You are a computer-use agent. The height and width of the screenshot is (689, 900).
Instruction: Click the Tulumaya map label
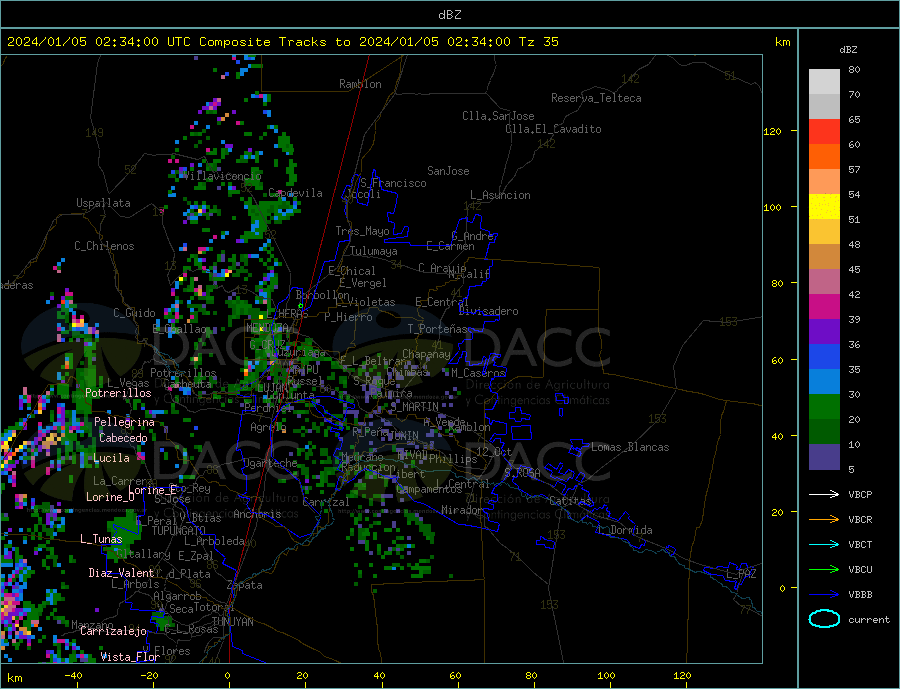pyautogui.click(x=373, y=251)
